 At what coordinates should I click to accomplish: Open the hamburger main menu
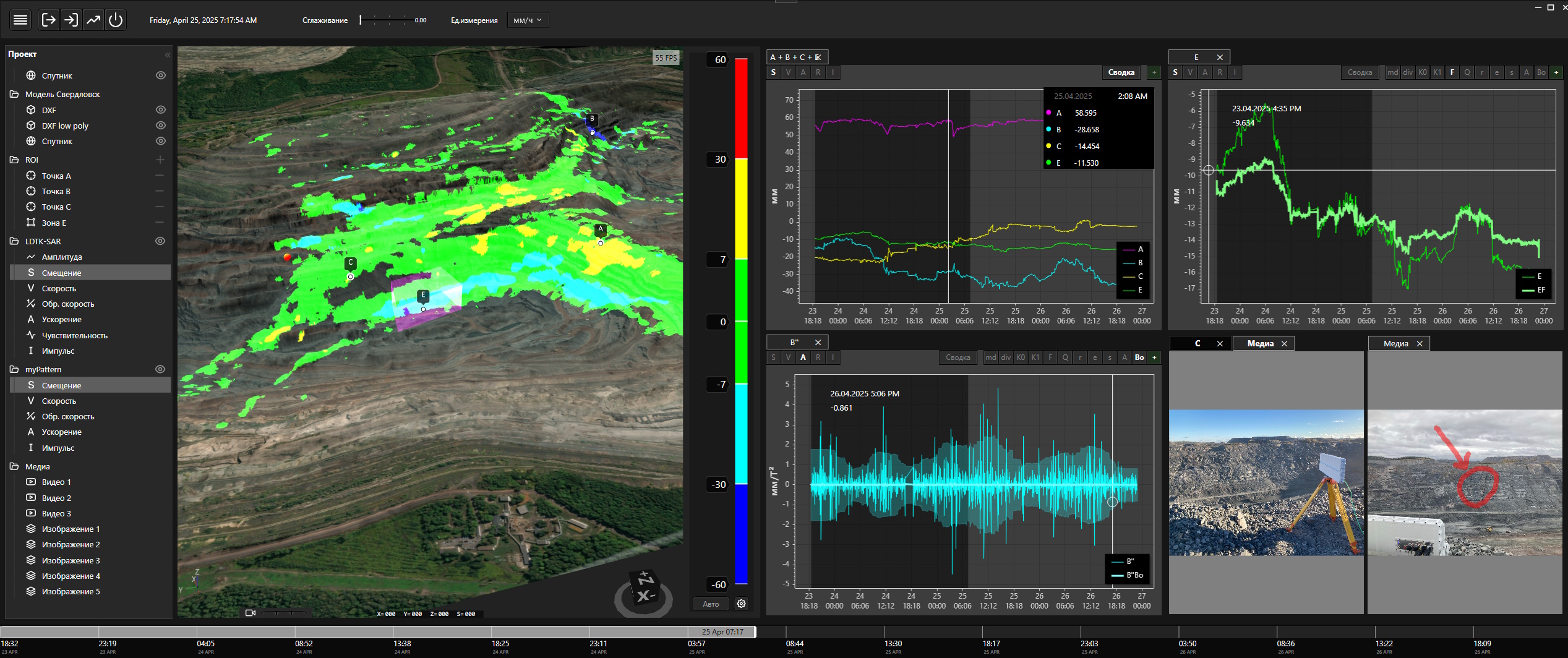(20, 20)
